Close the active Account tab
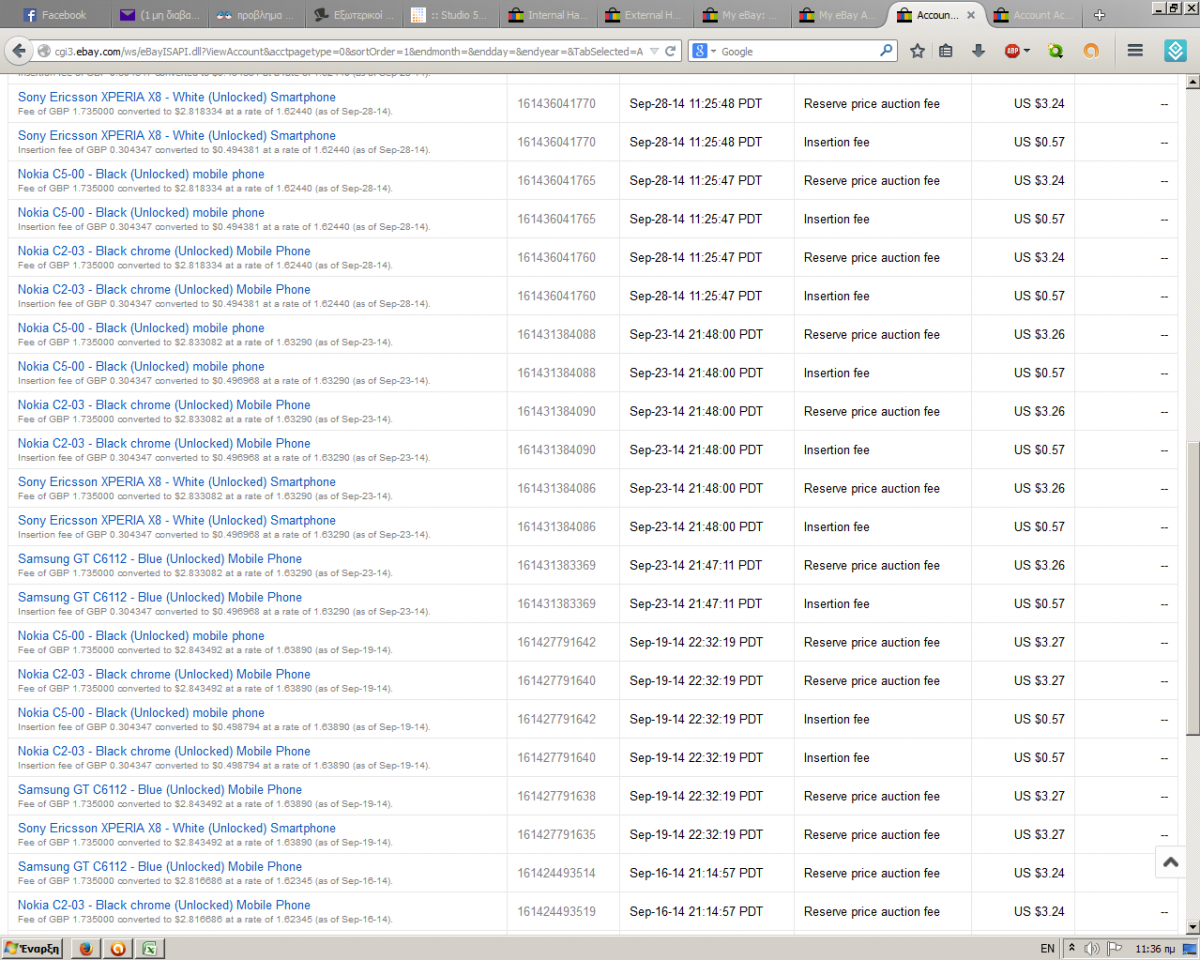Viewport: 1200px width, 960px height. (970, 15)
